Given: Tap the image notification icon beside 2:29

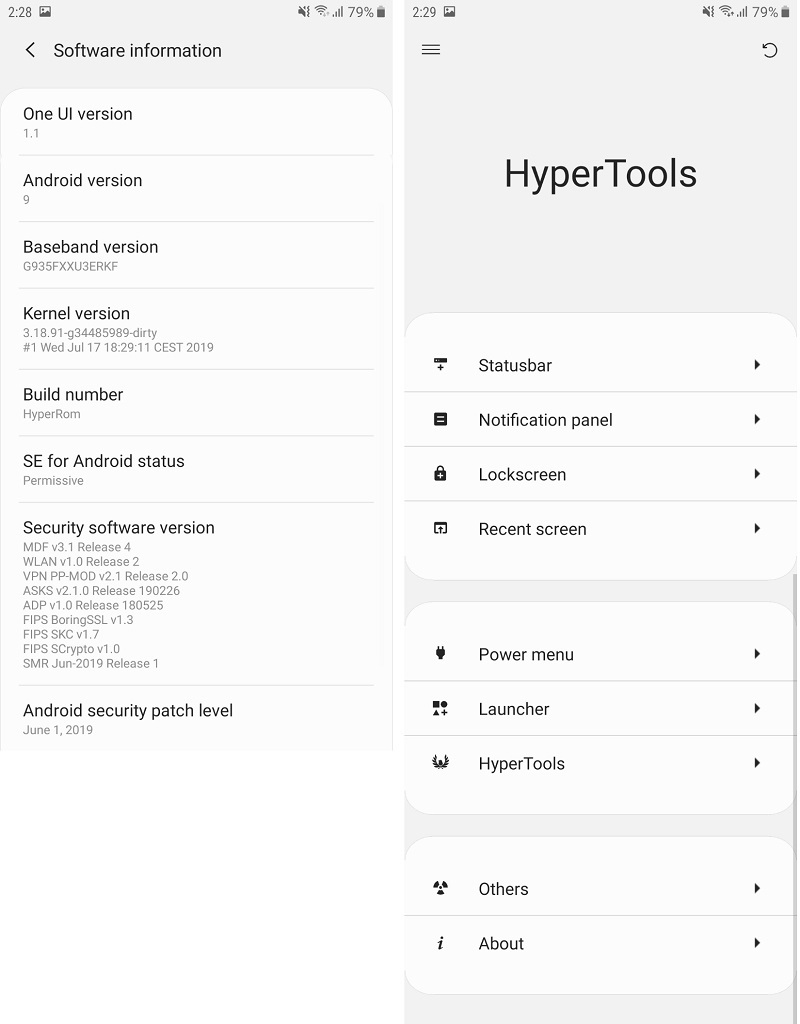Looking at the screenshot, I should pos(449,11).
